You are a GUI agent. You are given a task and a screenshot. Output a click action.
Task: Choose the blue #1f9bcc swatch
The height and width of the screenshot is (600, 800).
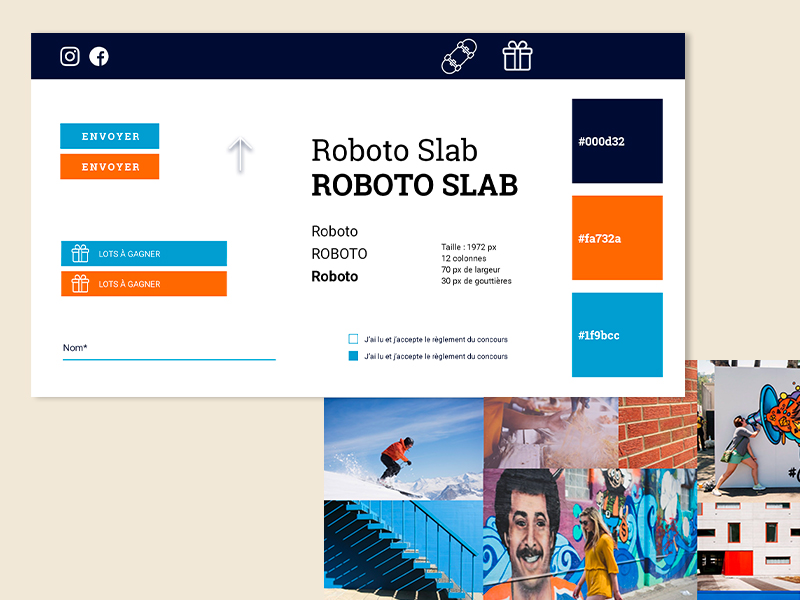(617, 335)
